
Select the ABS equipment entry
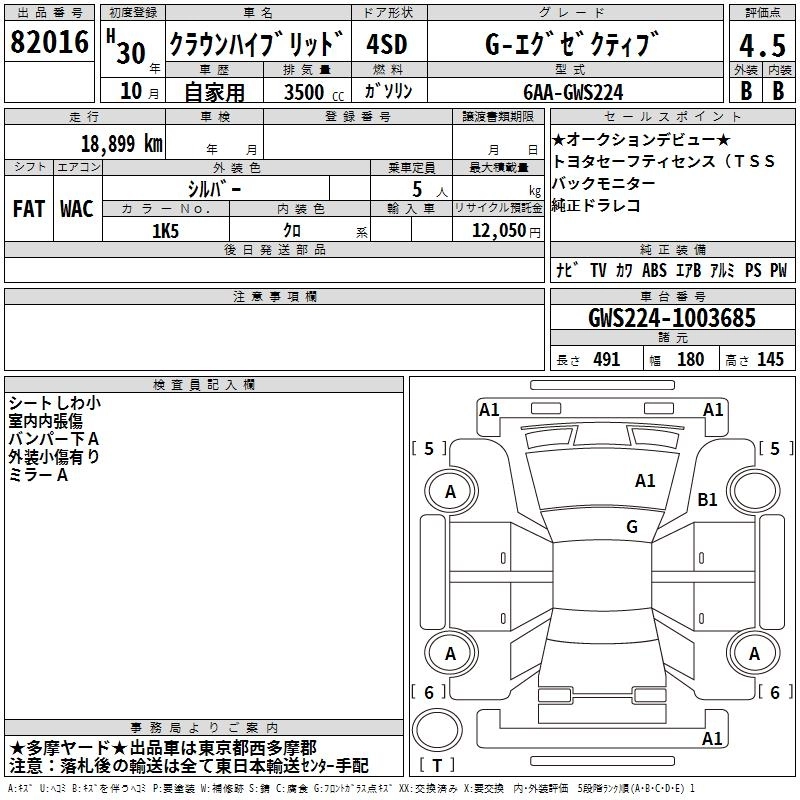(x=654, y=270)
